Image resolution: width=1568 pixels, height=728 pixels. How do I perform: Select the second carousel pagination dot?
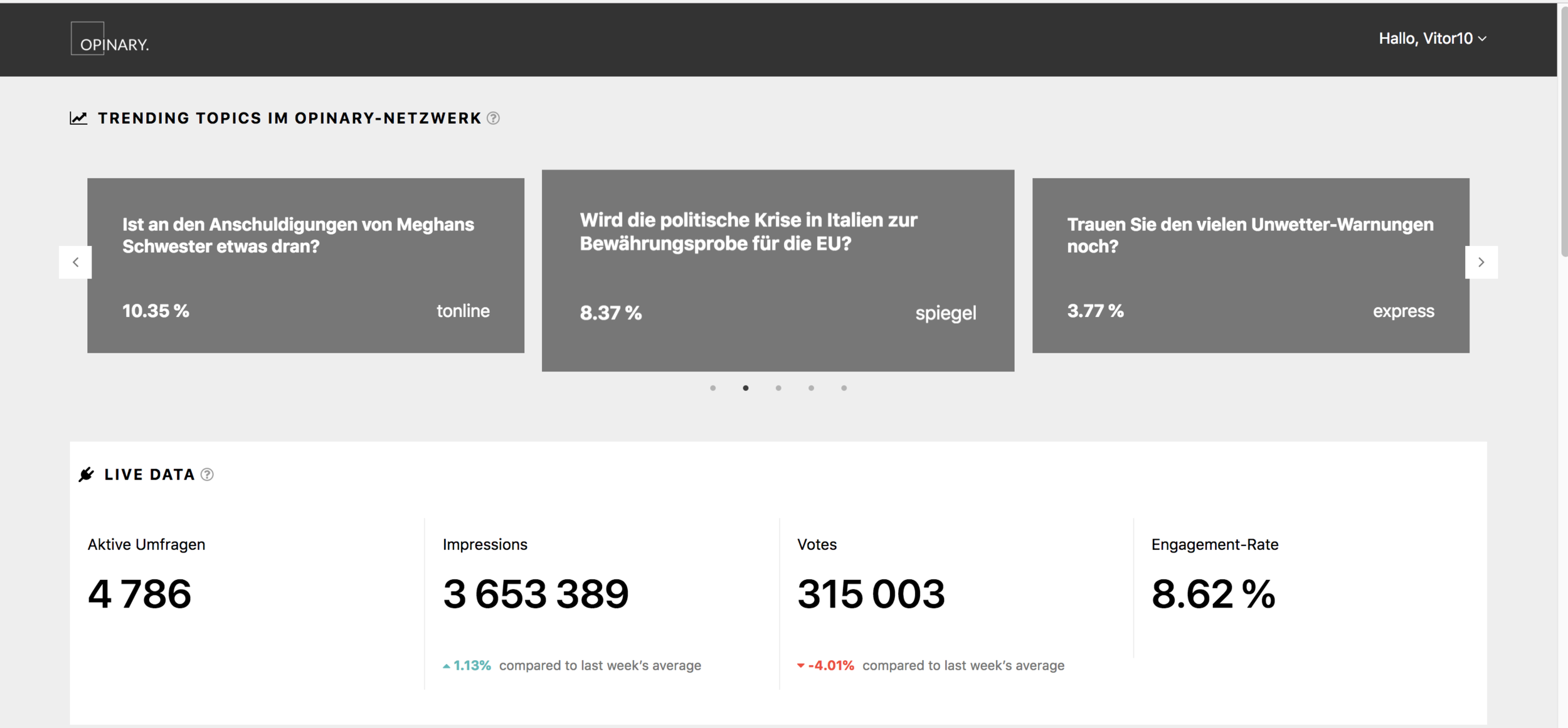pyautogui.click(x=746, y=388)
